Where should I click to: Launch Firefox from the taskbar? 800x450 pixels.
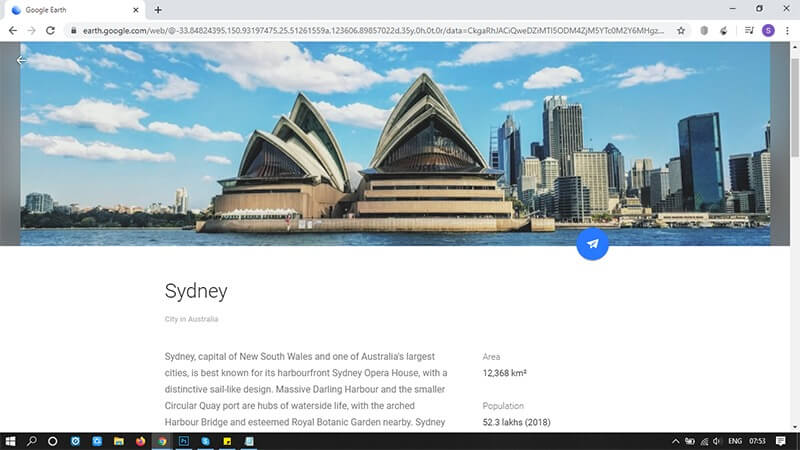(140, 441)
